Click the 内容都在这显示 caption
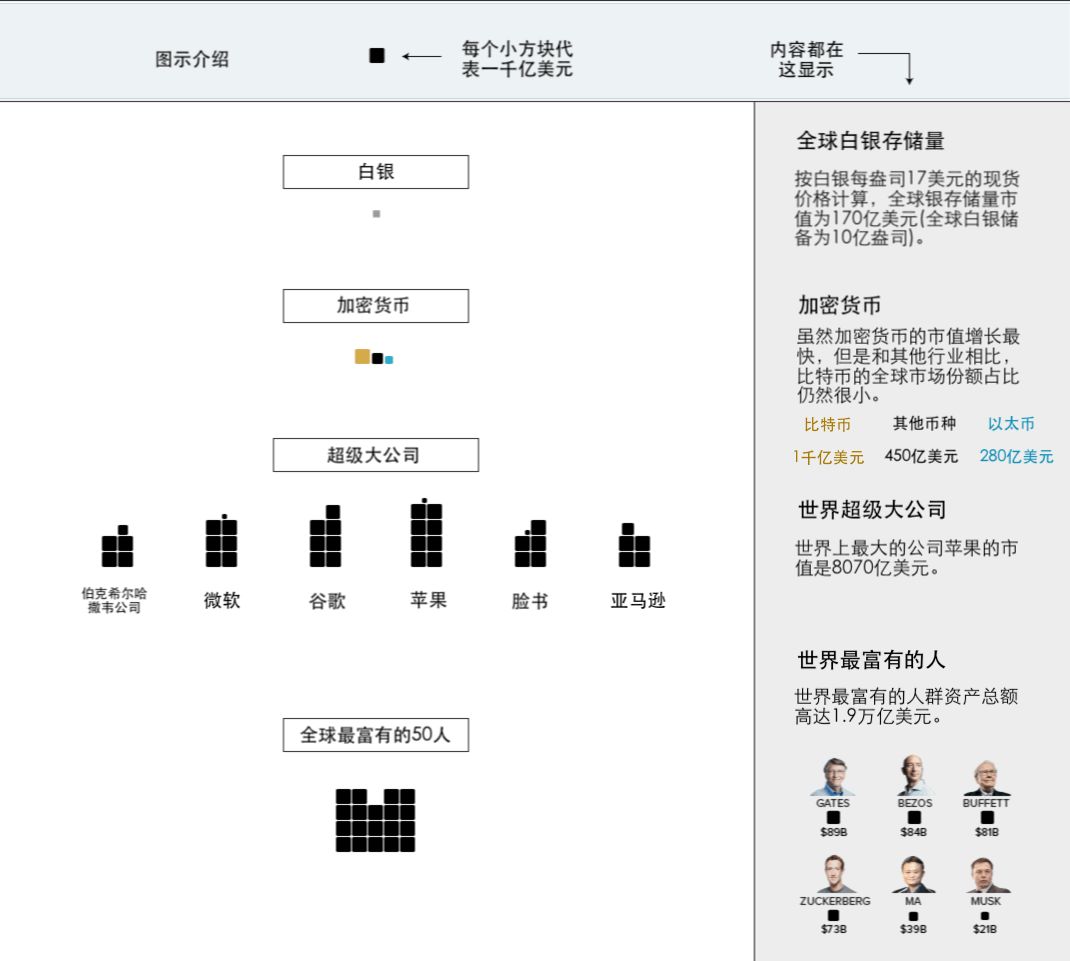The width and height of the screenshot is (1070, 961). click(x=807, y=59)
